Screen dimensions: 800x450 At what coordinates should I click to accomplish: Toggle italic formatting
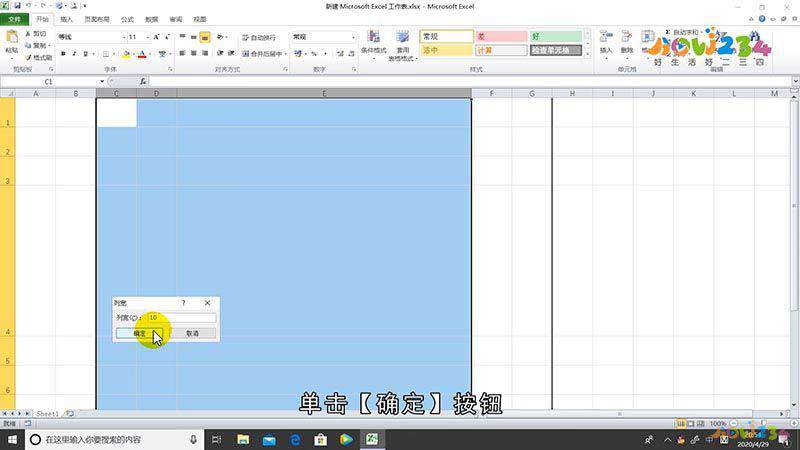point(74,54)
